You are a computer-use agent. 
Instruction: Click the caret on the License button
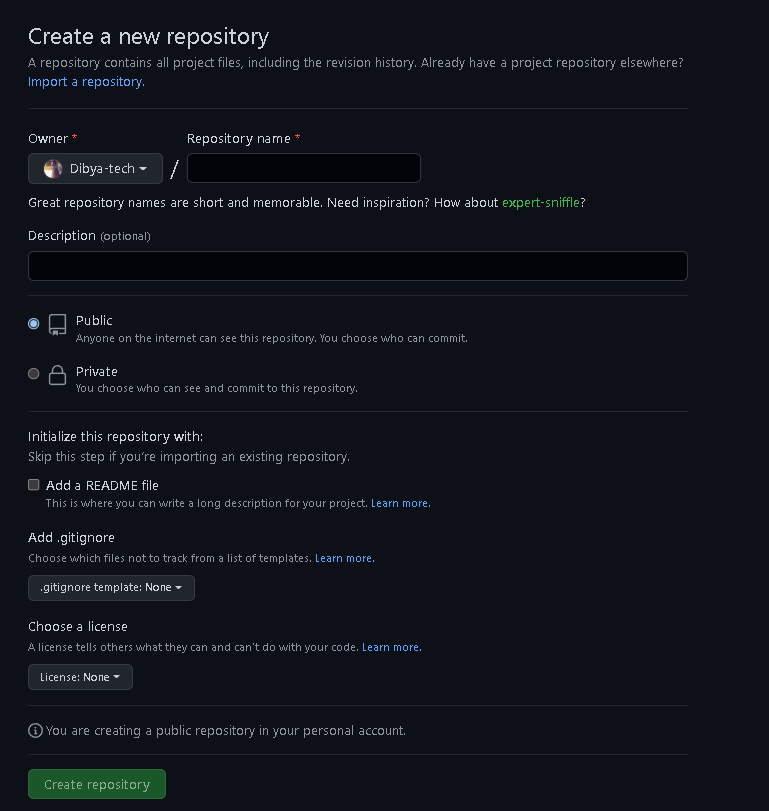pos(119,677)
